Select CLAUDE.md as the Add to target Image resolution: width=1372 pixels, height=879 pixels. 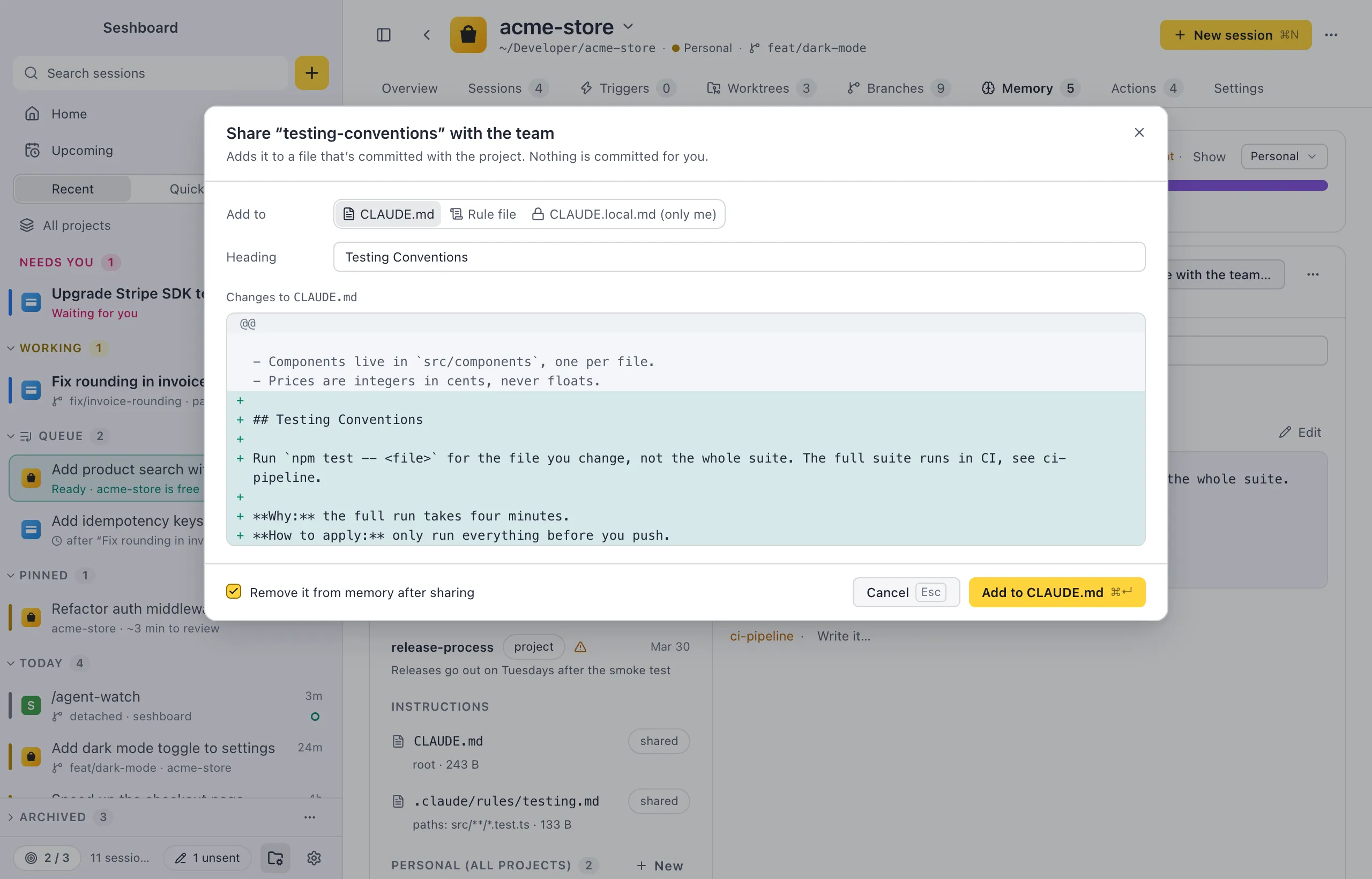388,214
